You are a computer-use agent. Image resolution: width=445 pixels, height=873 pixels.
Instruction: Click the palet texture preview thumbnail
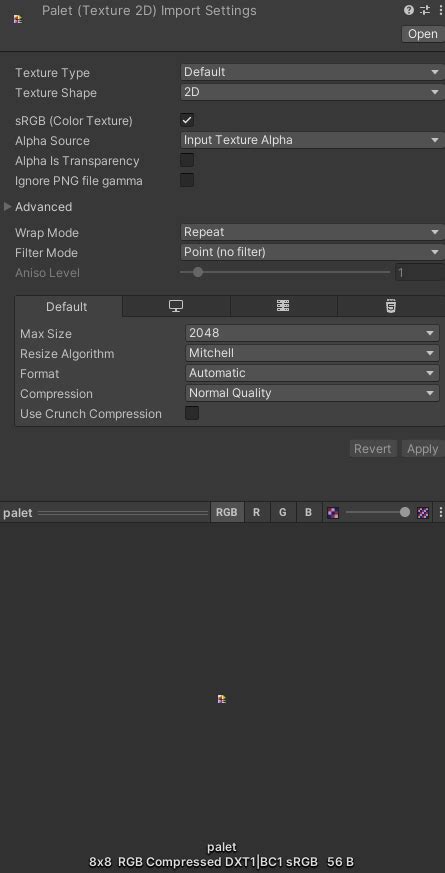click(222, 699)
